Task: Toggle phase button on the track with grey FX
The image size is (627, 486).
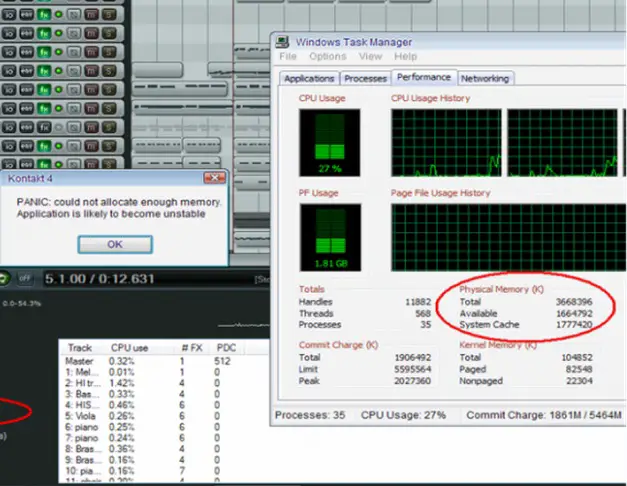Action: click(74, 127)
